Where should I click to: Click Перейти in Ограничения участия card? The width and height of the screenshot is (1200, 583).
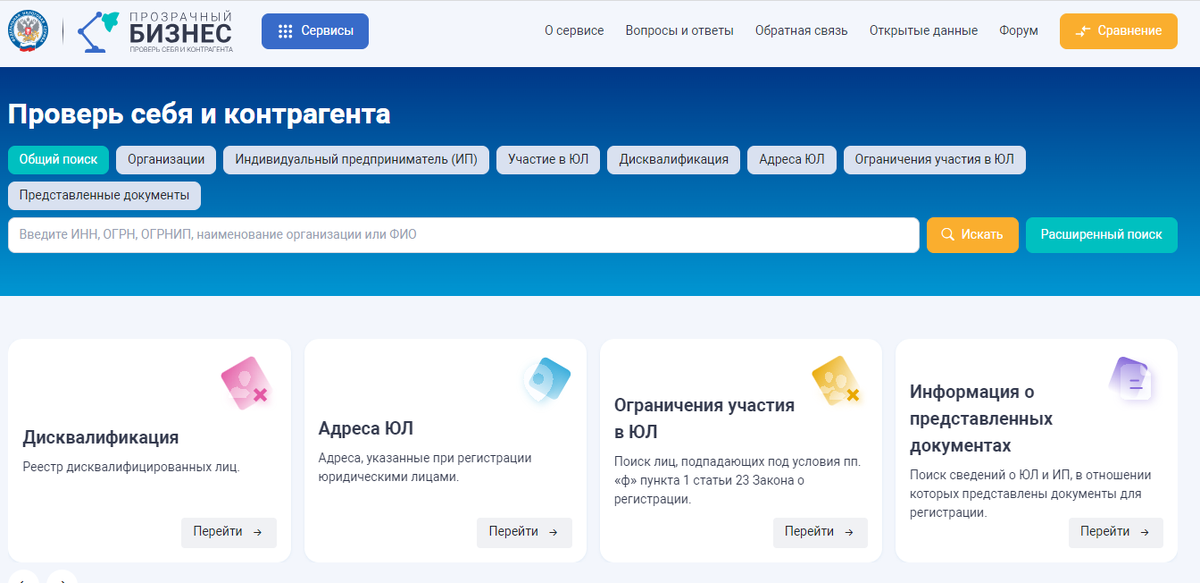[820, 532]
